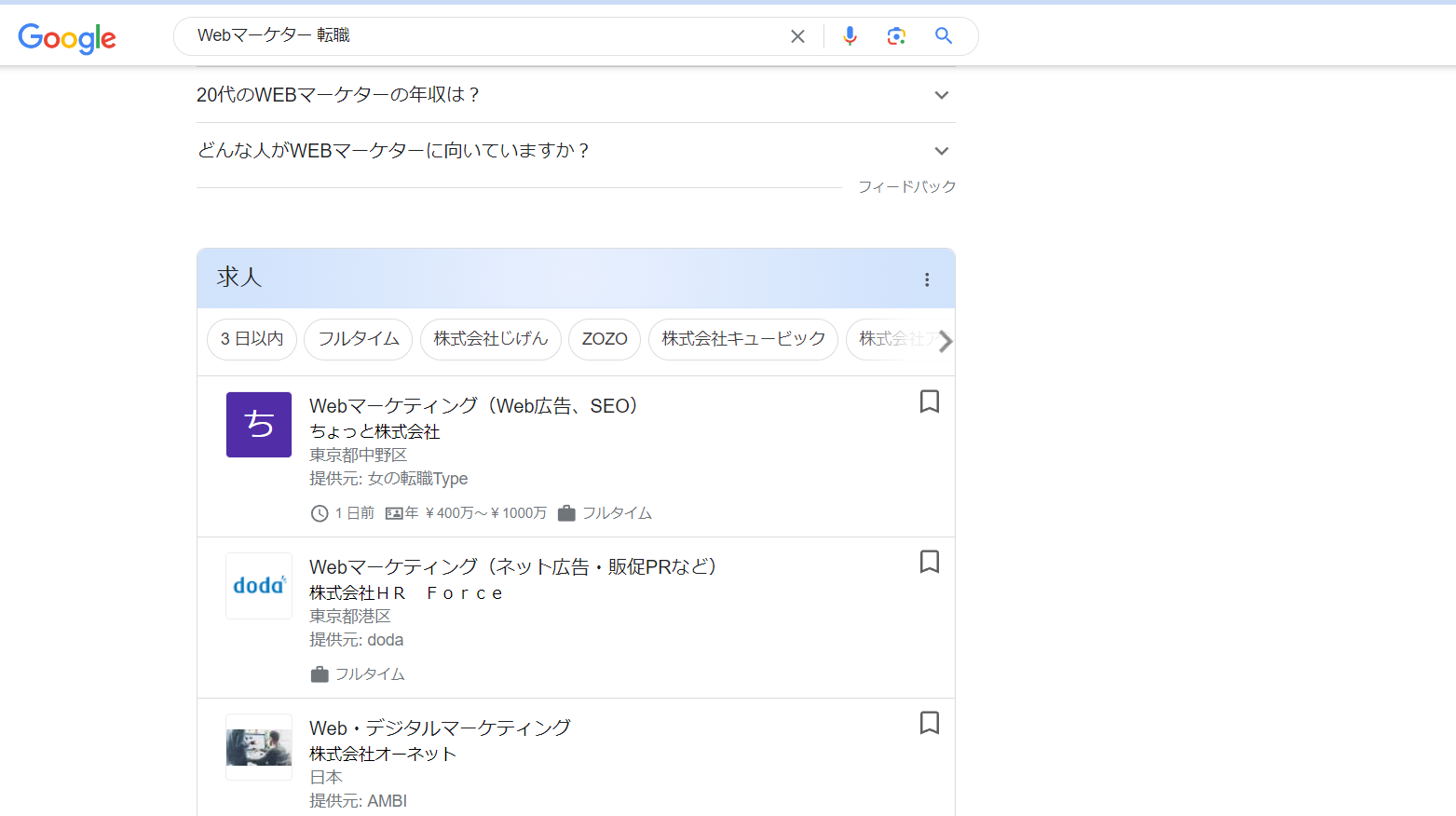Open the フィードバック link

(x=906, y=186)
